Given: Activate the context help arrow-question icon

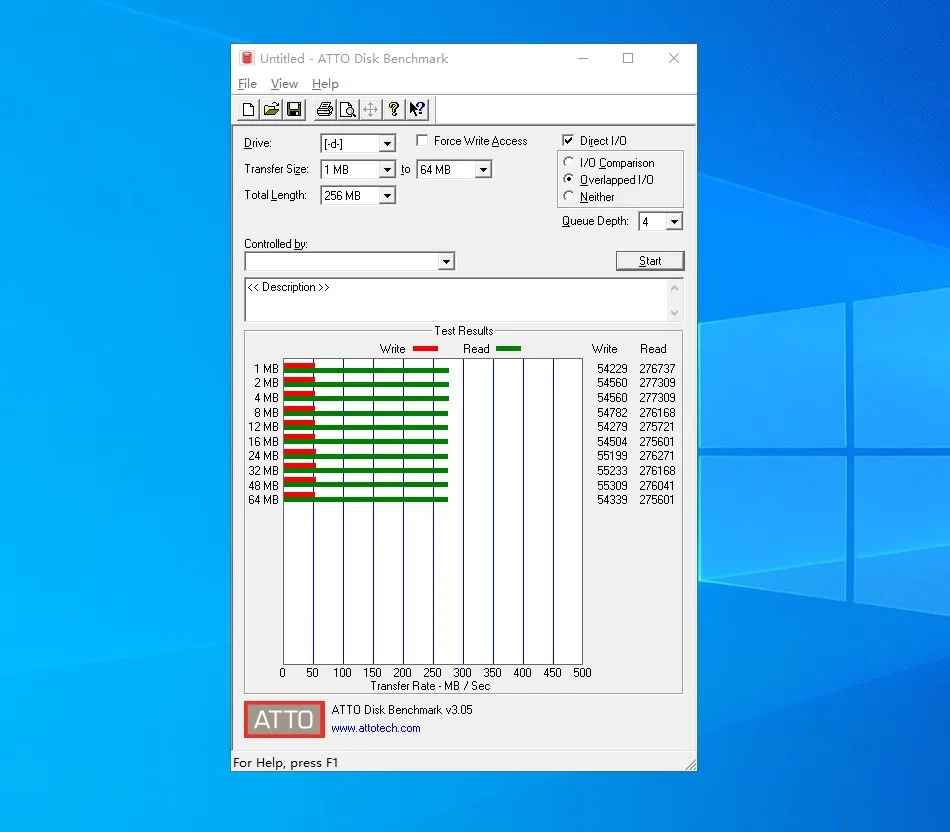Looking at the screenshot, I should click(x=417, y=110).
